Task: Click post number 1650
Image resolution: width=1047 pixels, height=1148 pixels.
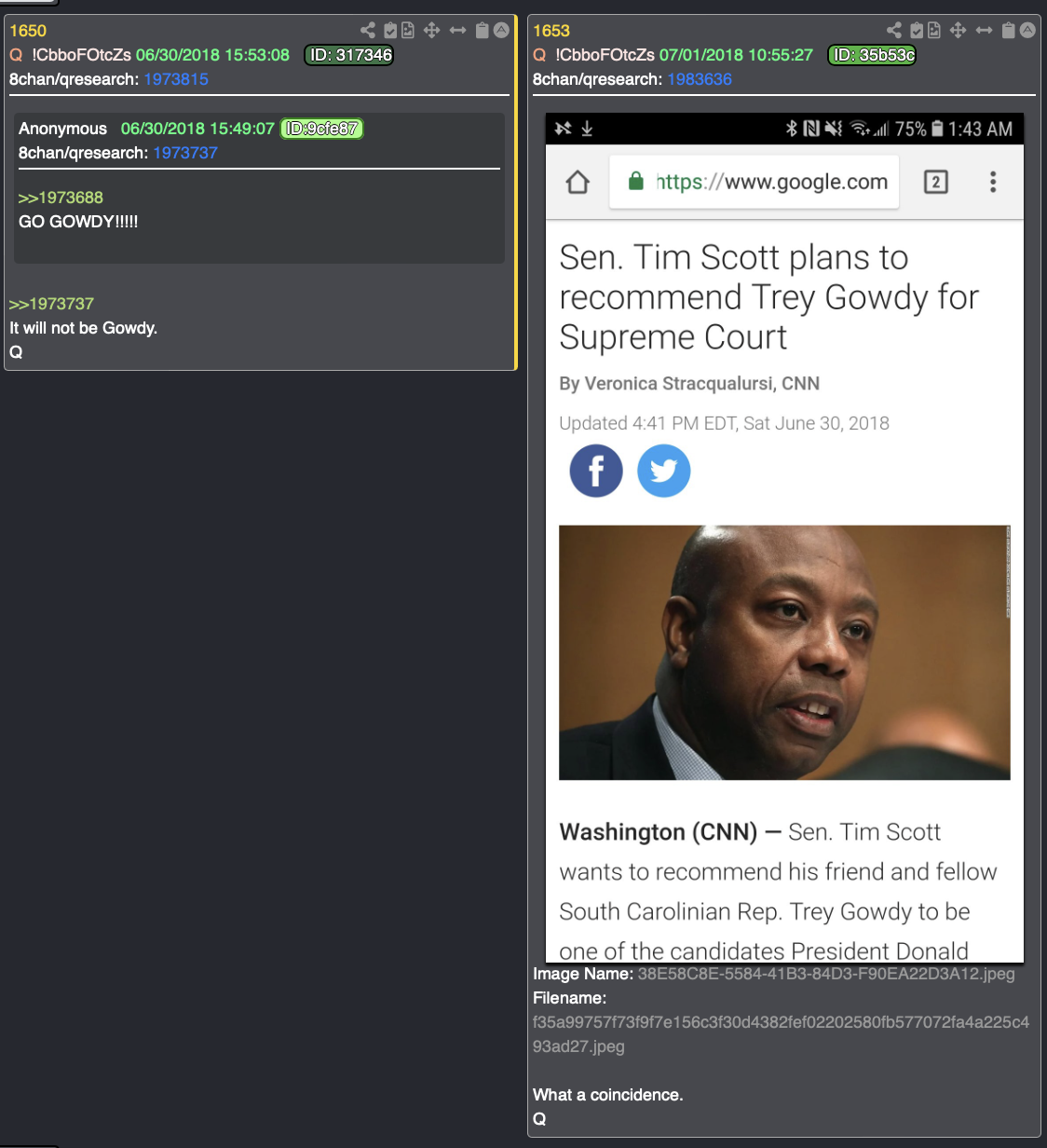Action: tap(28, 31)
